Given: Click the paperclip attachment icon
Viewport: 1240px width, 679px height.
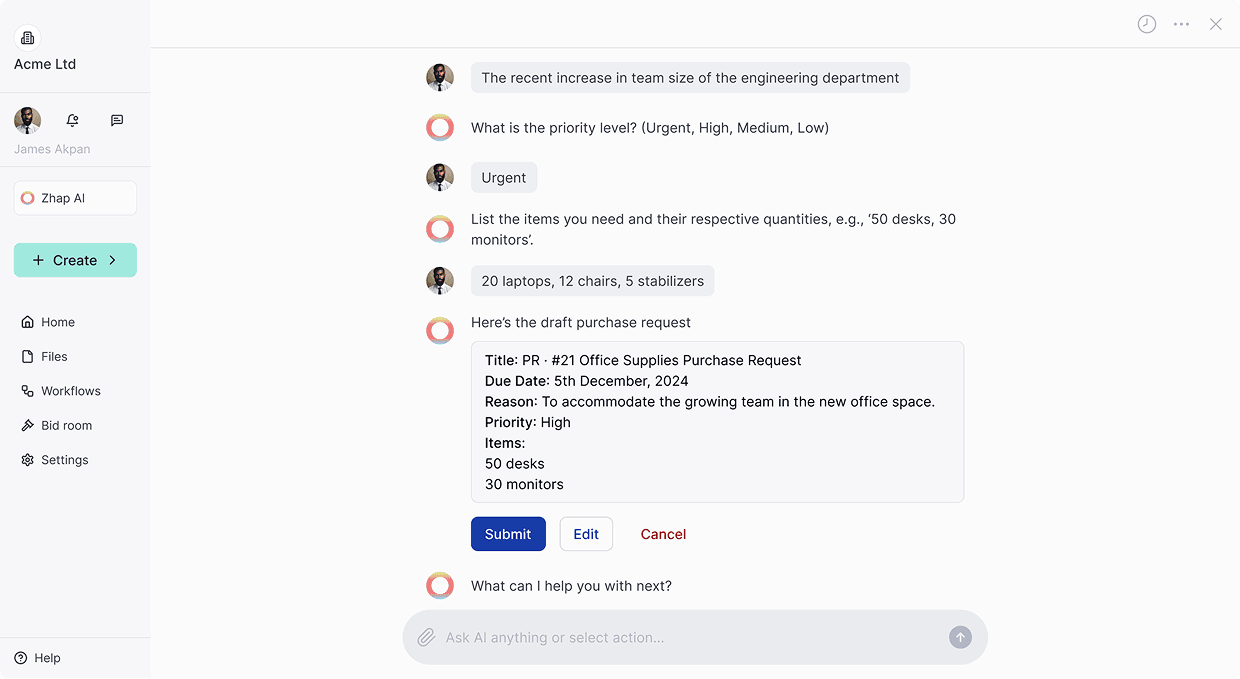Looking at the screenshot, I should [x=426, y=637].
